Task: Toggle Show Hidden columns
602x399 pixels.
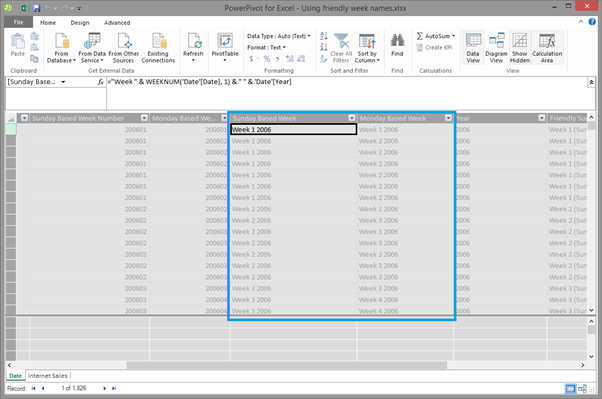Action: [520, 48]
